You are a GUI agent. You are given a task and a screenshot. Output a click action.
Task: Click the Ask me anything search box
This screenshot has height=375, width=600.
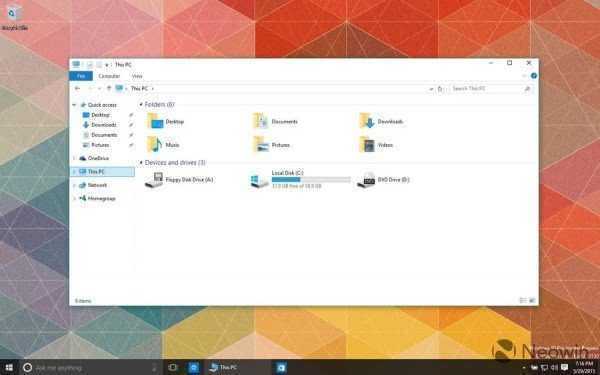90,368
